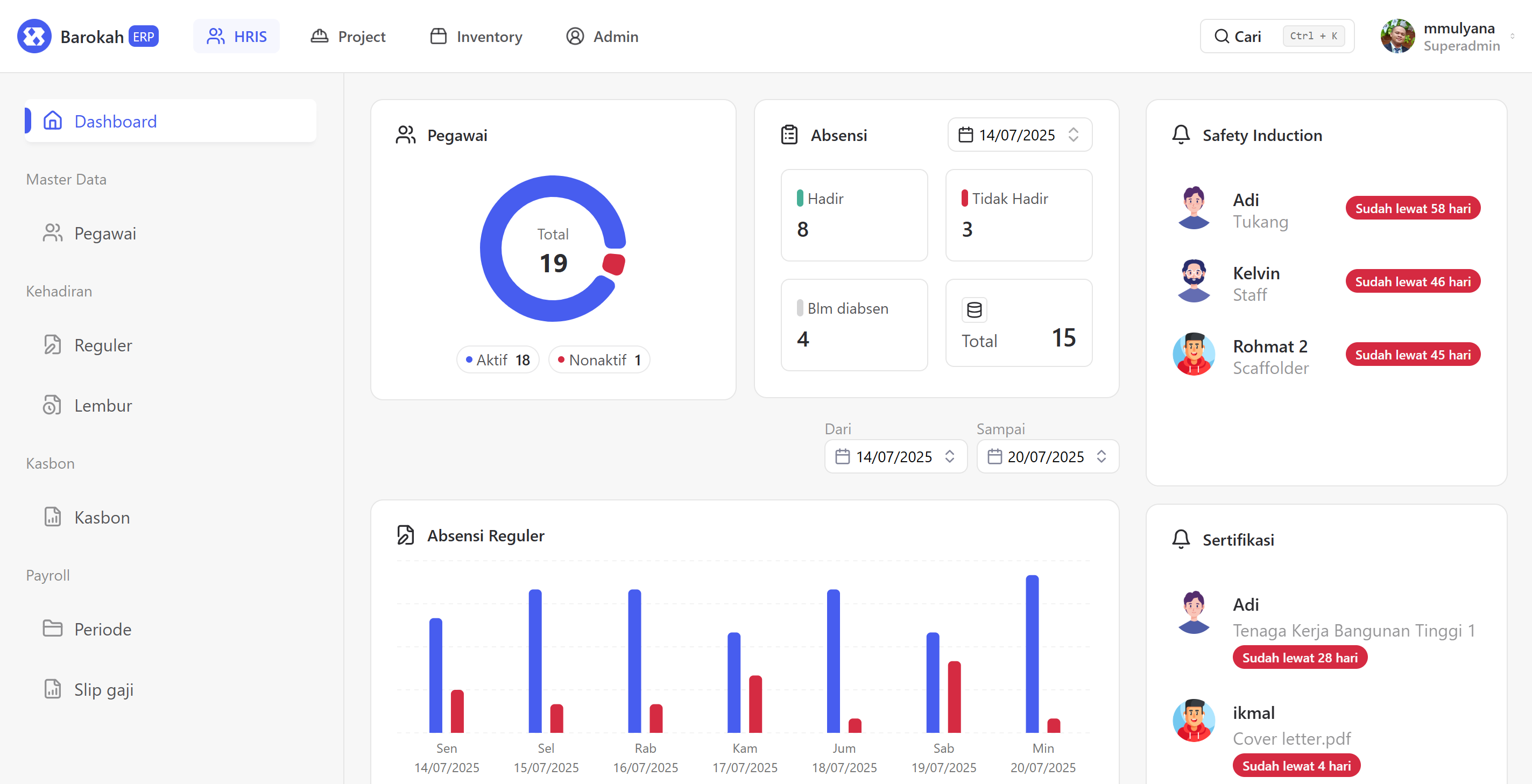Click the Absensi clipboard icon
Image resolution: width=1532 pixels, height=784 pixels.
tap(789, 135)
